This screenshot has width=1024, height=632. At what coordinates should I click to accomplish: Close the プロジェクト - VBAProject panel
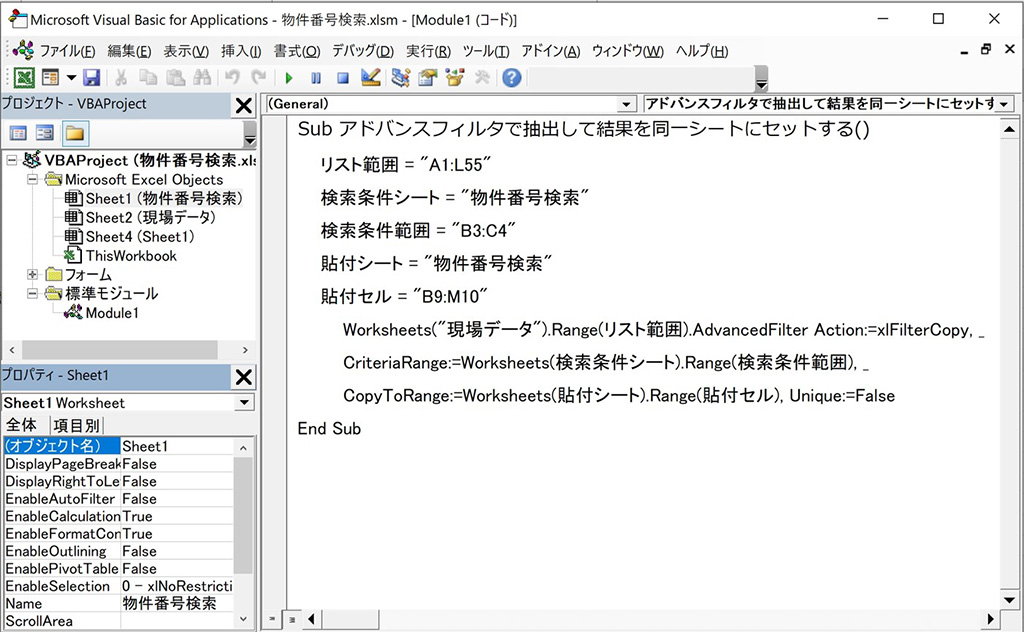(244, 105)
